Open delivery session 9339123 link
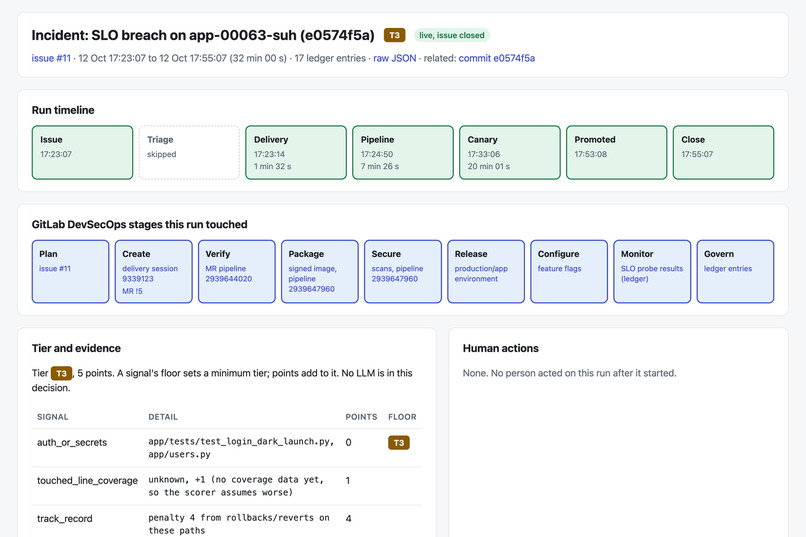The image size is (806, 537). point(150,273)
